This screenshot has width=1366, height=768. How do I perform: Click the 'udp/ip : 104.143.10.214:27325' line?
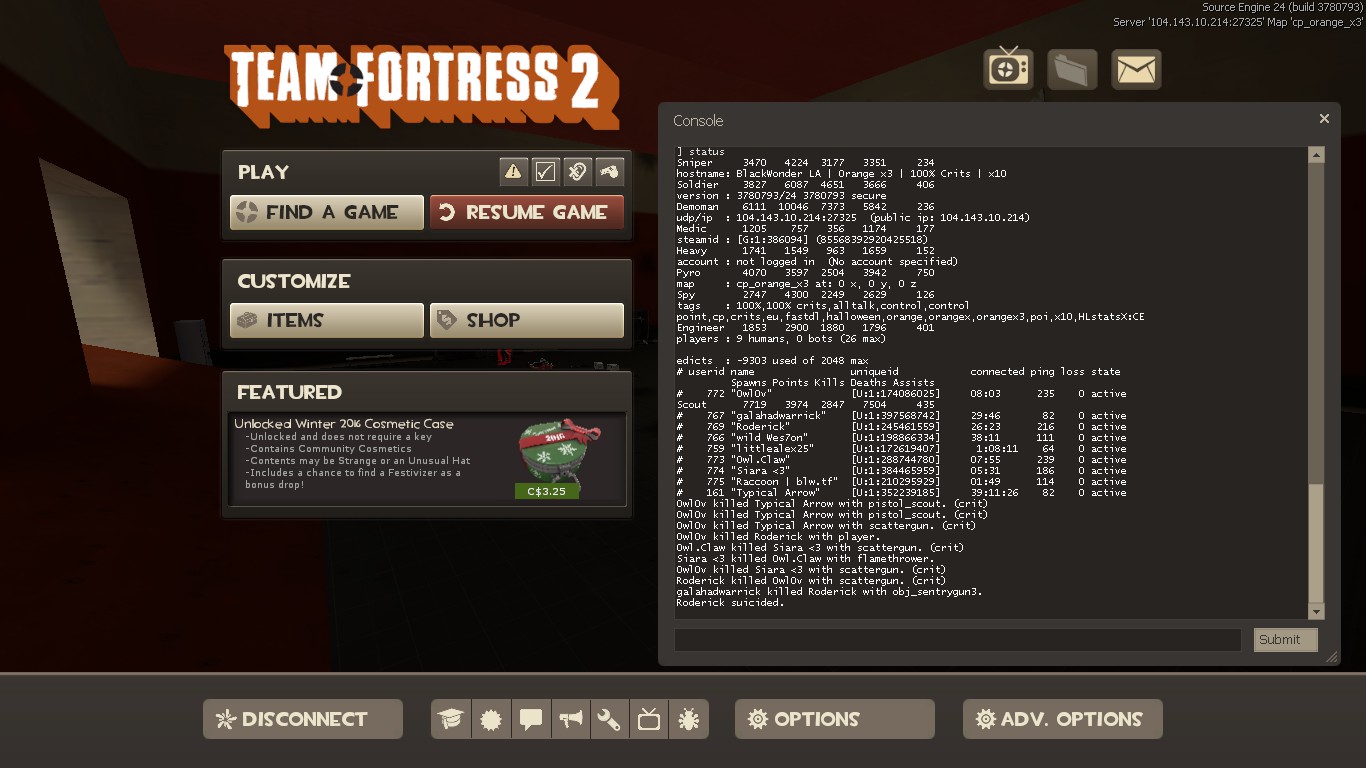point(853,217)
